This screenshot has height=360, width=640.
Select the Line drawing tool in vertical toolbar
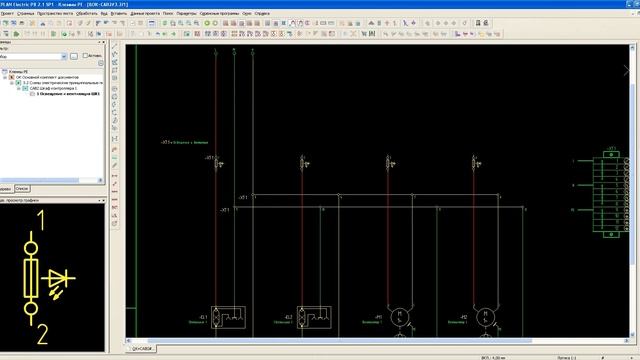[115, 47]
